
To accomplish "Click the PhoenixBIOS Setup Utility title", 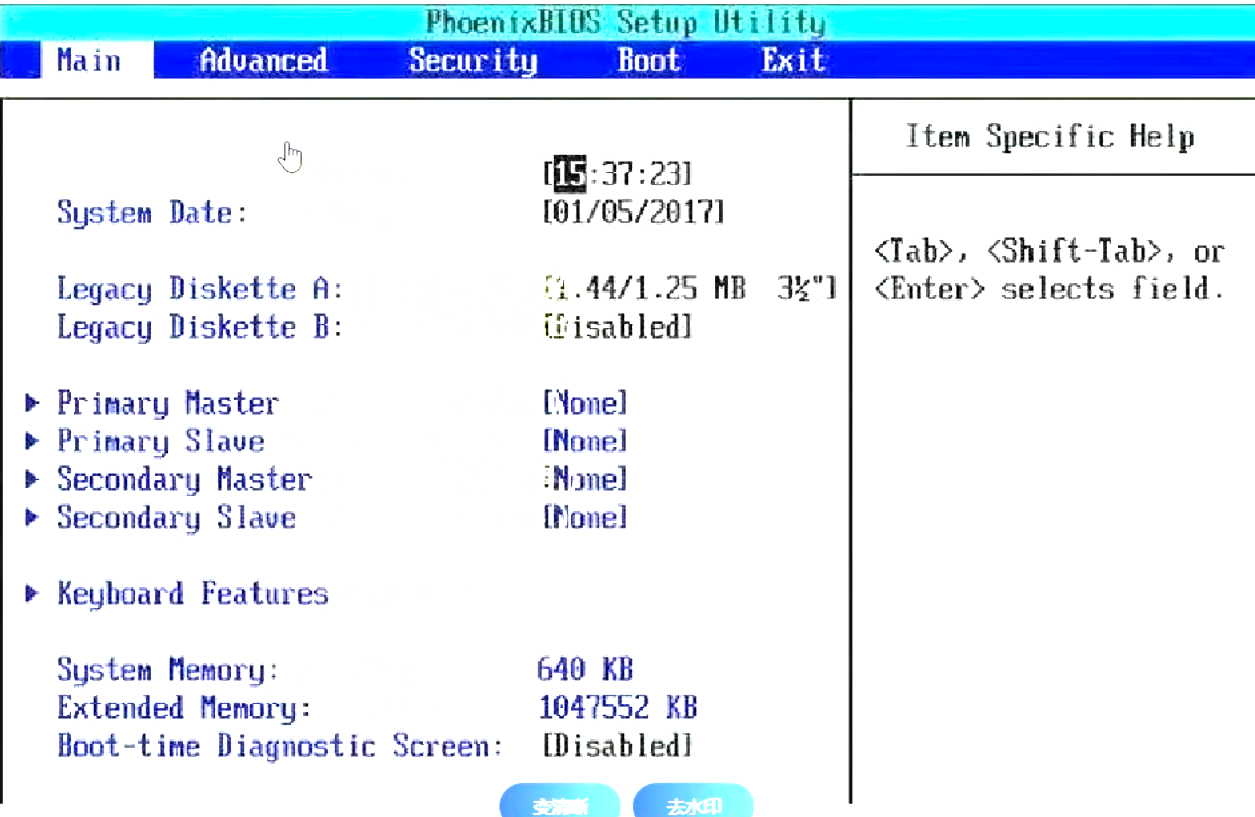I will (x=626, y=22).
